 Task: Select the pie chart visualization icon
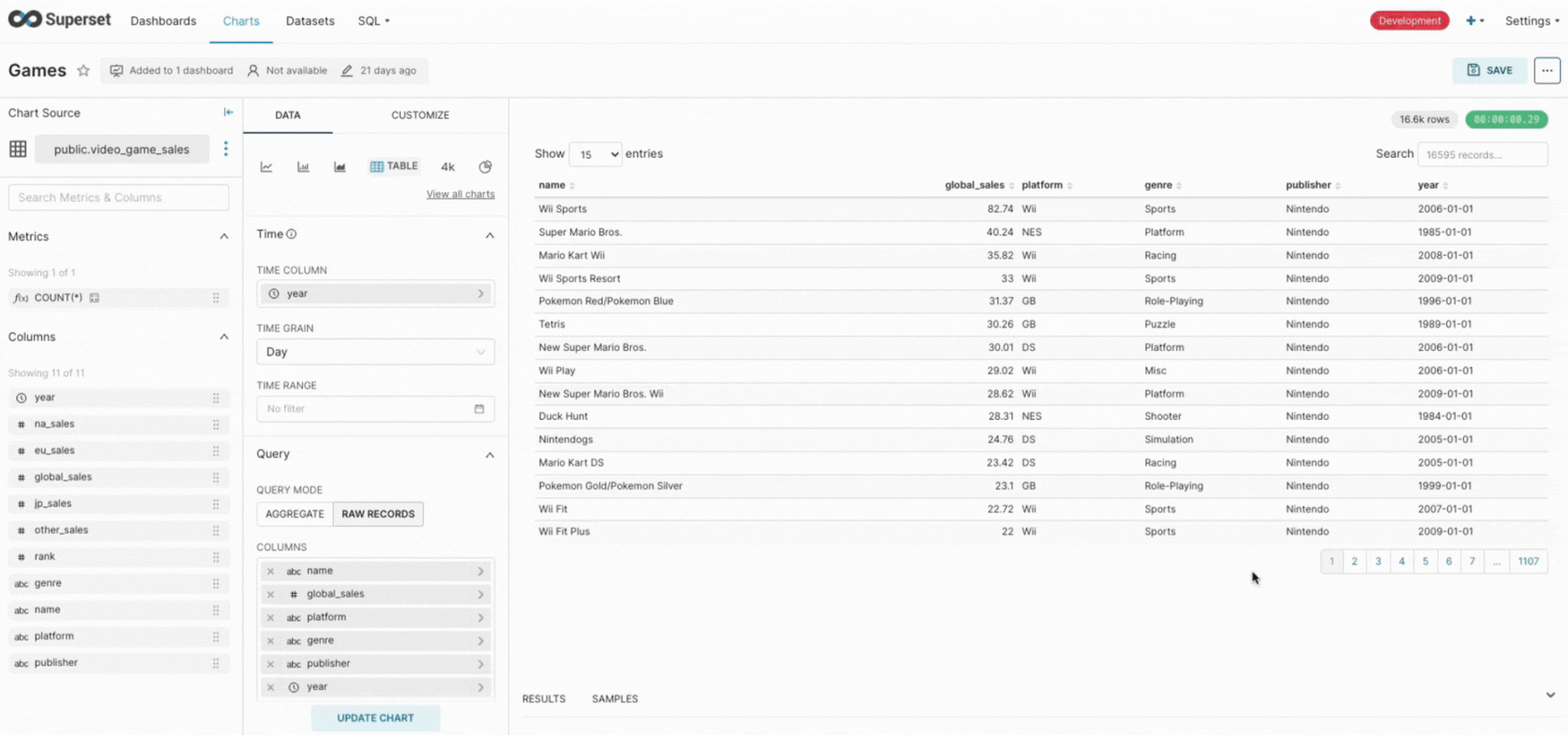click(x=485, y=167)
